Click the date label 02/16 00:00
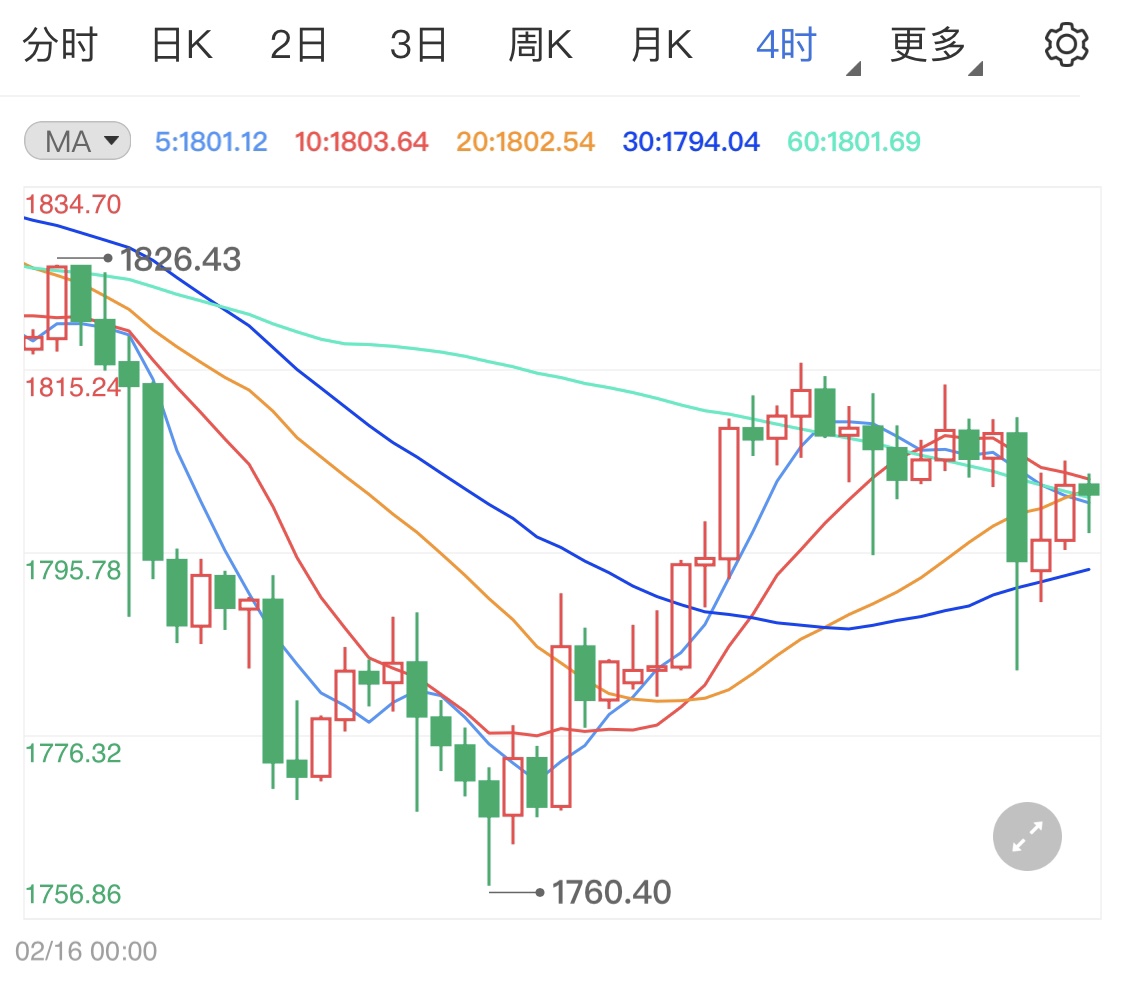Viewport: 1125px width, 983px height. pos(86,951)
